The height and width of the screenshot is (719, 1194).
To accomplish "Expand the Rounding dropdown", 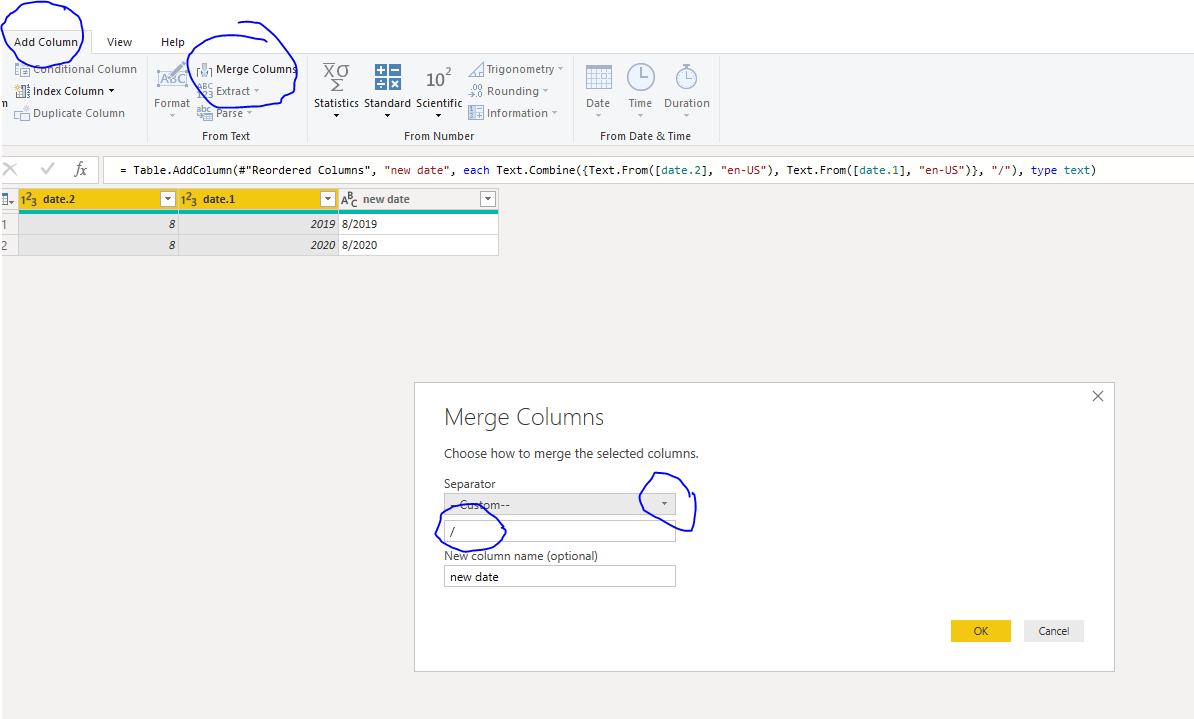I will [508, 91].
